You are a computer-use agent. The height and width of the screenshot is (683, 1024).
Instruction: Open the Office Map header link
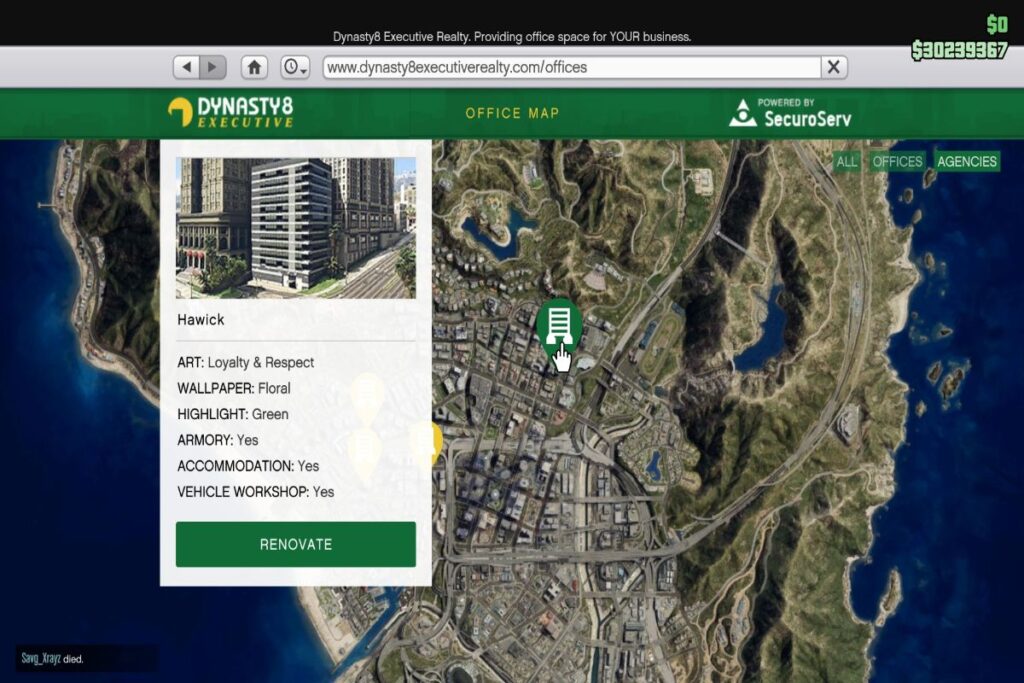(x=512, y=113)
